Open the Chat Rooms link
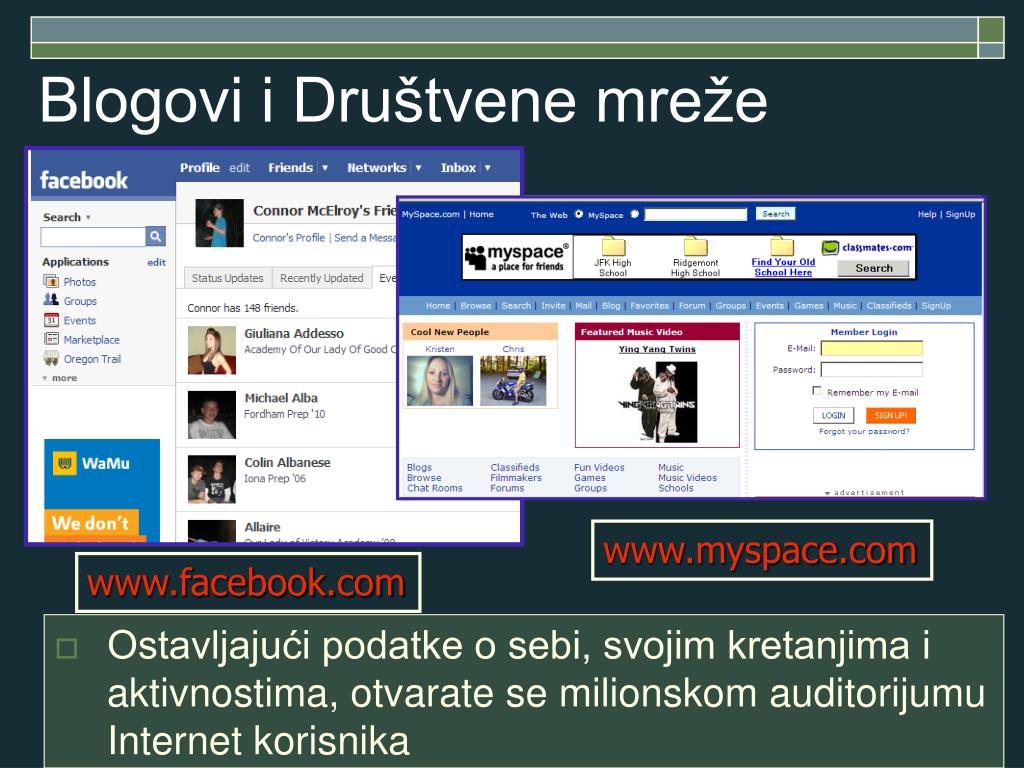 [x=434, y=488]
